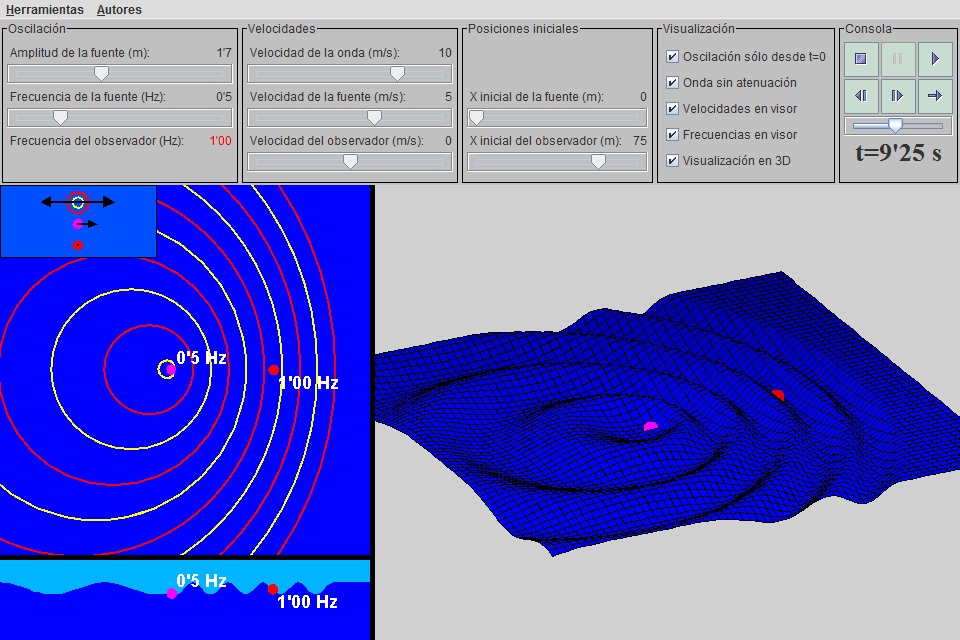Screen dimensions: 960x640
Task: Click the magenta source dot in 2D view
Action: pos(170,369)
